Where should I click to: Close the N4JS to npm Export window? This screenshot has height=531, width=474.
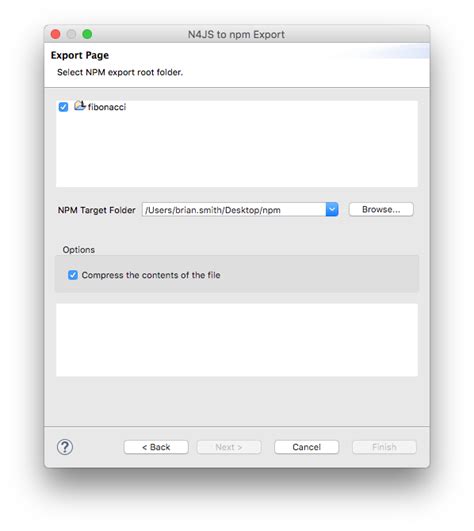56,34
